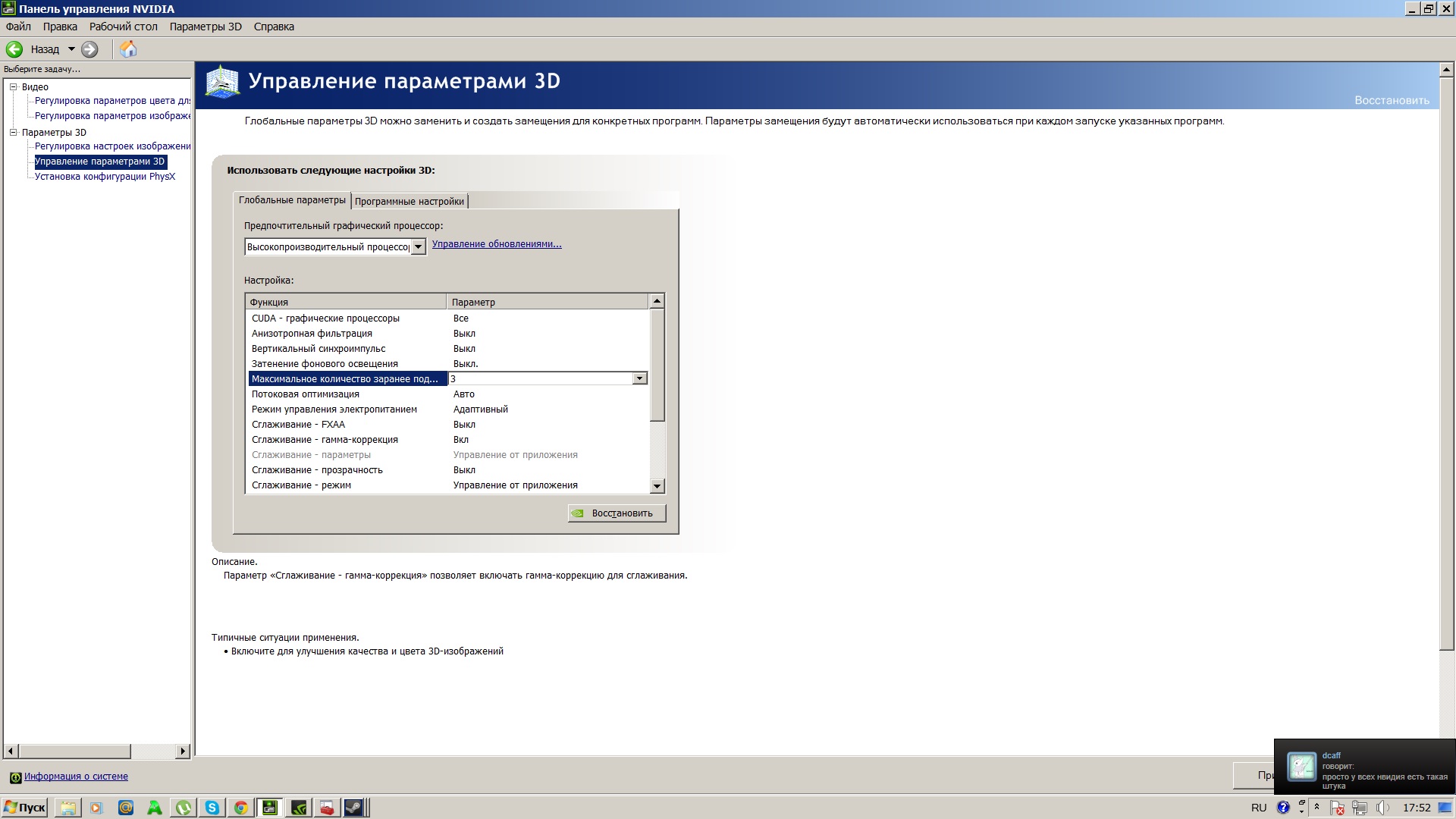Click the volume speaker tray icon
1456x819 pixels.
1382,808
